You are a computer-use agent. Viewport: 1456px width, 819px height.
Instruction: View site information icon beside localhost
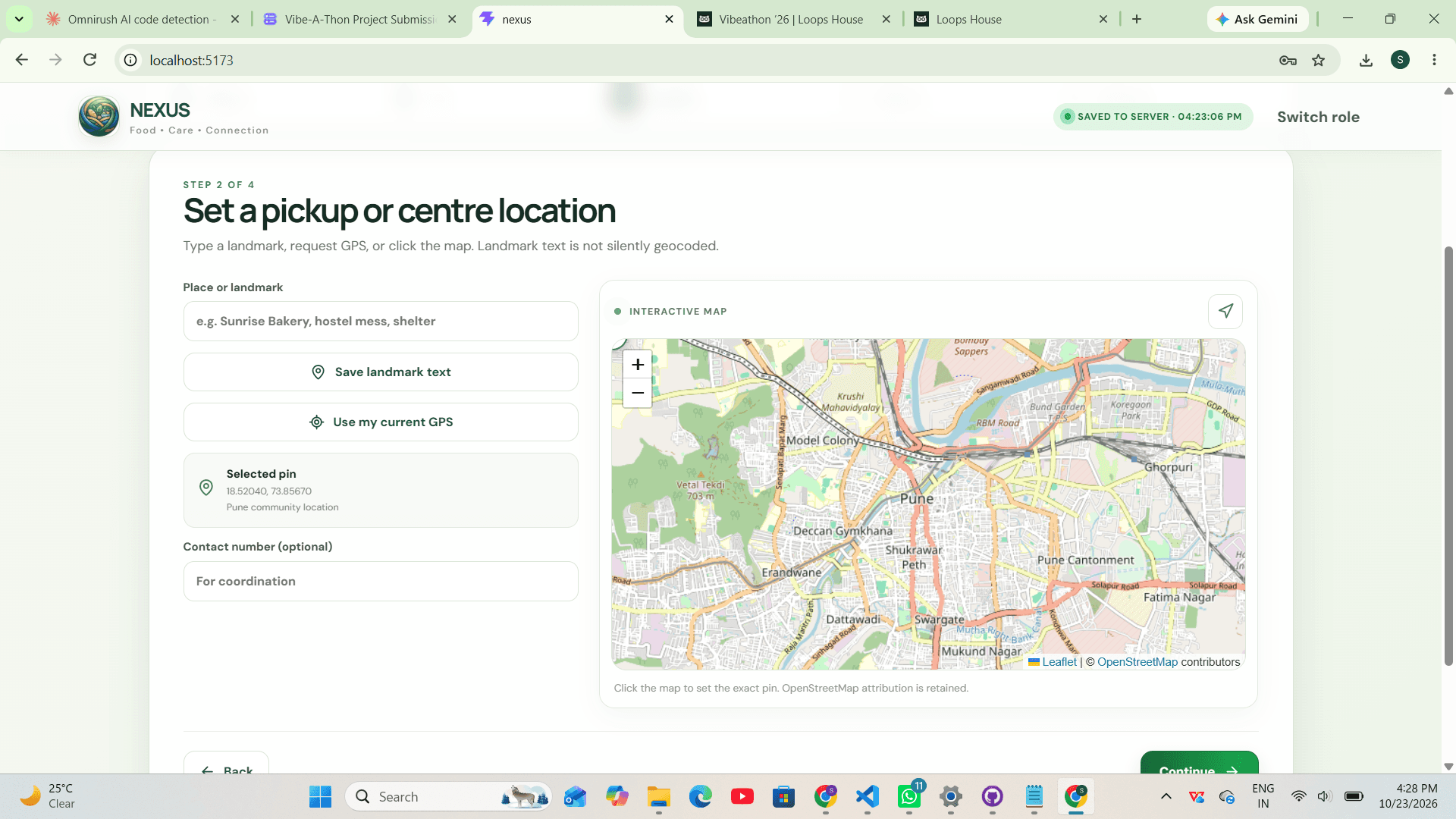[130, 60]
